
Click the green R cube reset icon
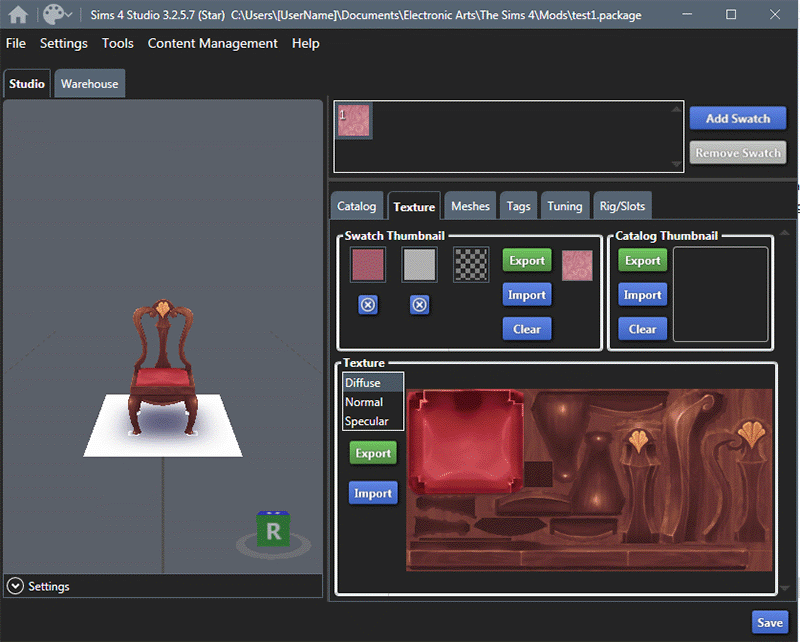point(272,530)
